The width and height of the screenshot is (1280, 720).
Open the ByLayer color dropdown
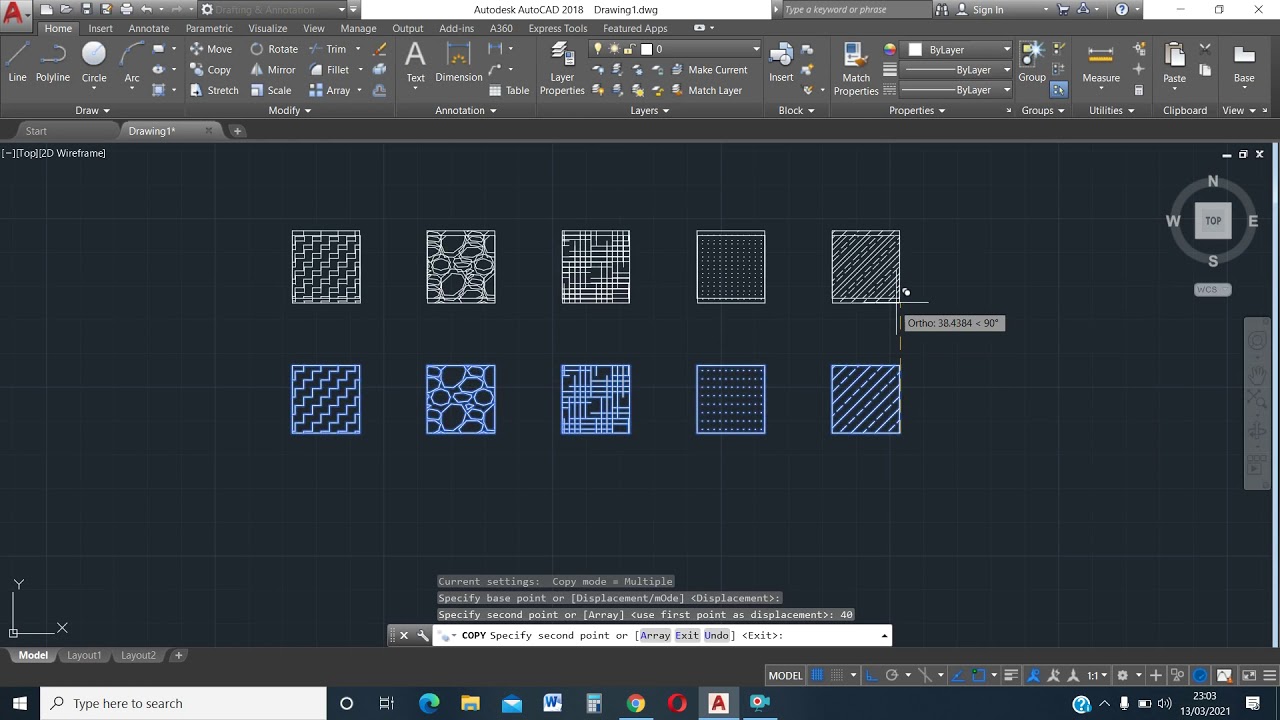point(958,49)
